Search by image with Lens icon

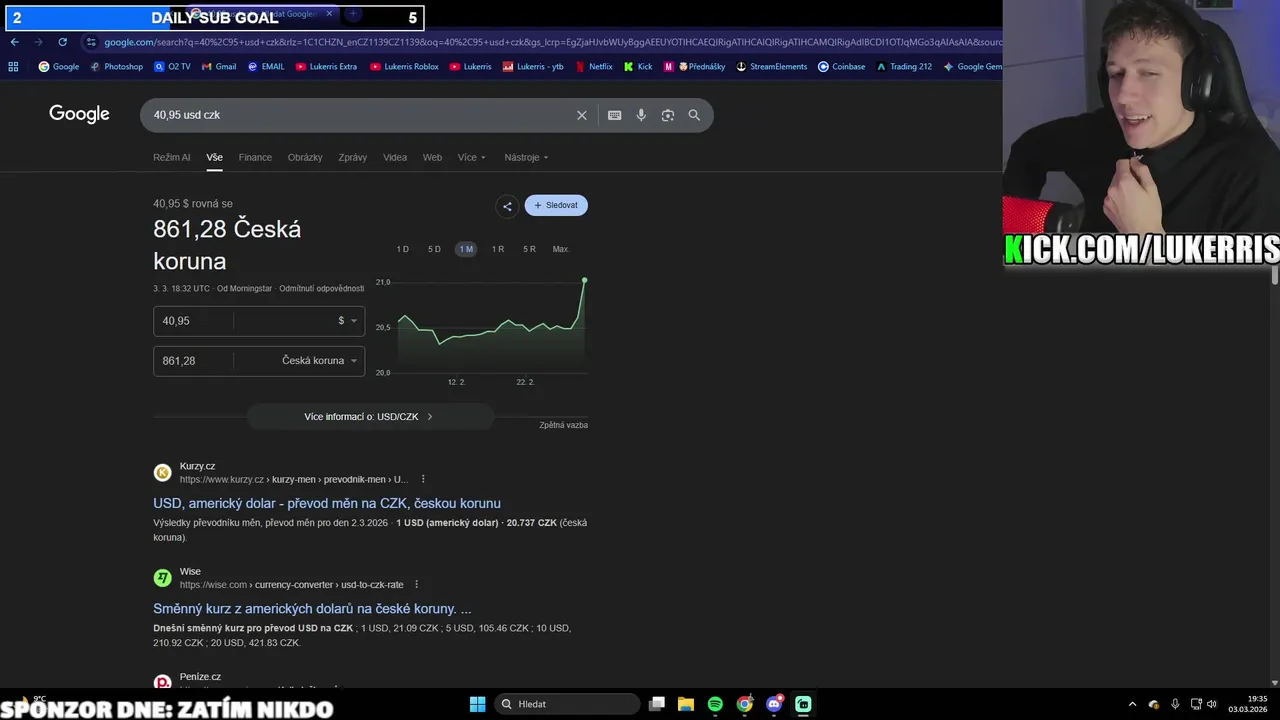point(668,115)
